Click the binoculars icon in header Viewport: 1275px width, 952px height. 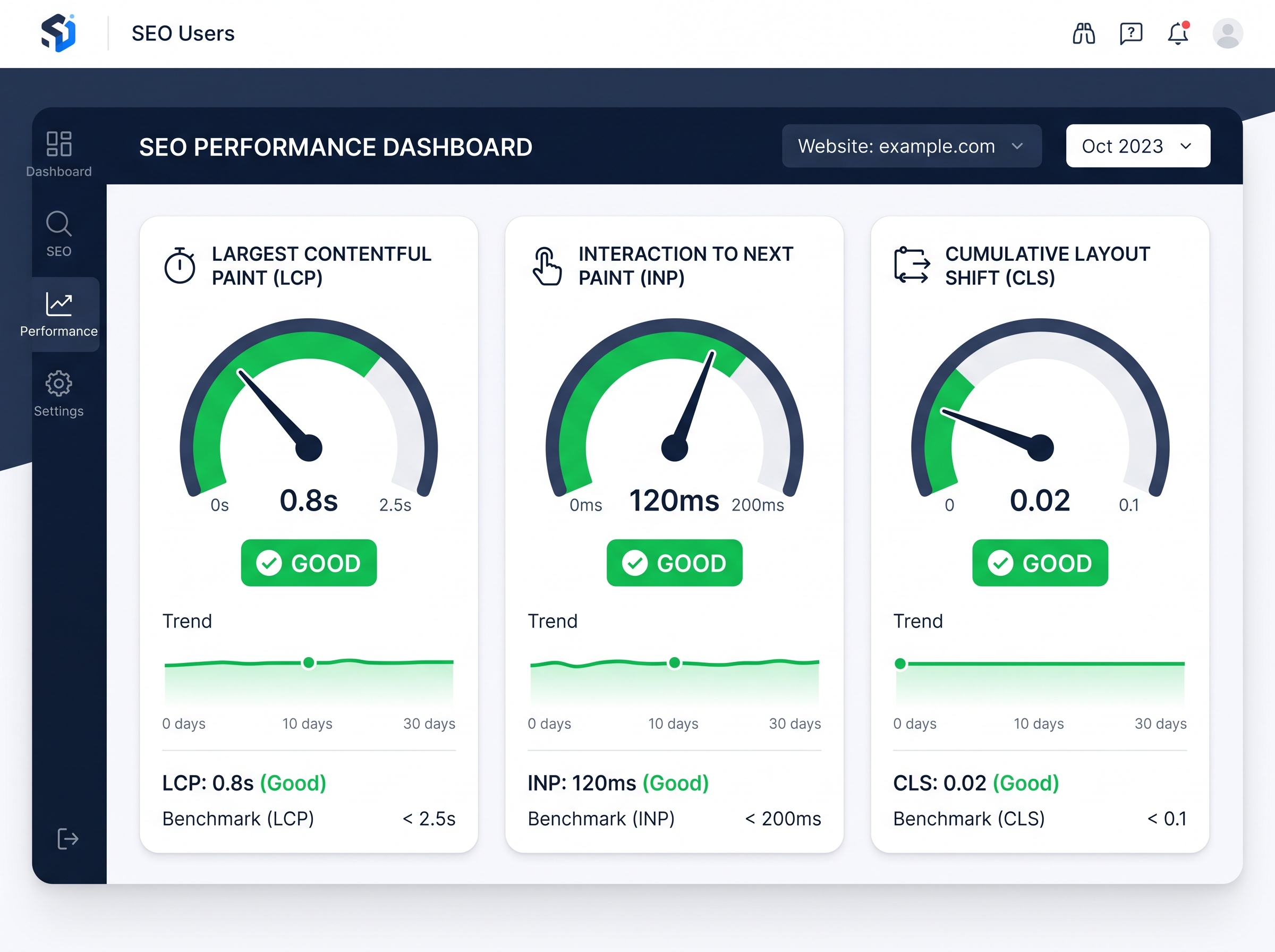pyautogui.click(x=1083, y=33)
